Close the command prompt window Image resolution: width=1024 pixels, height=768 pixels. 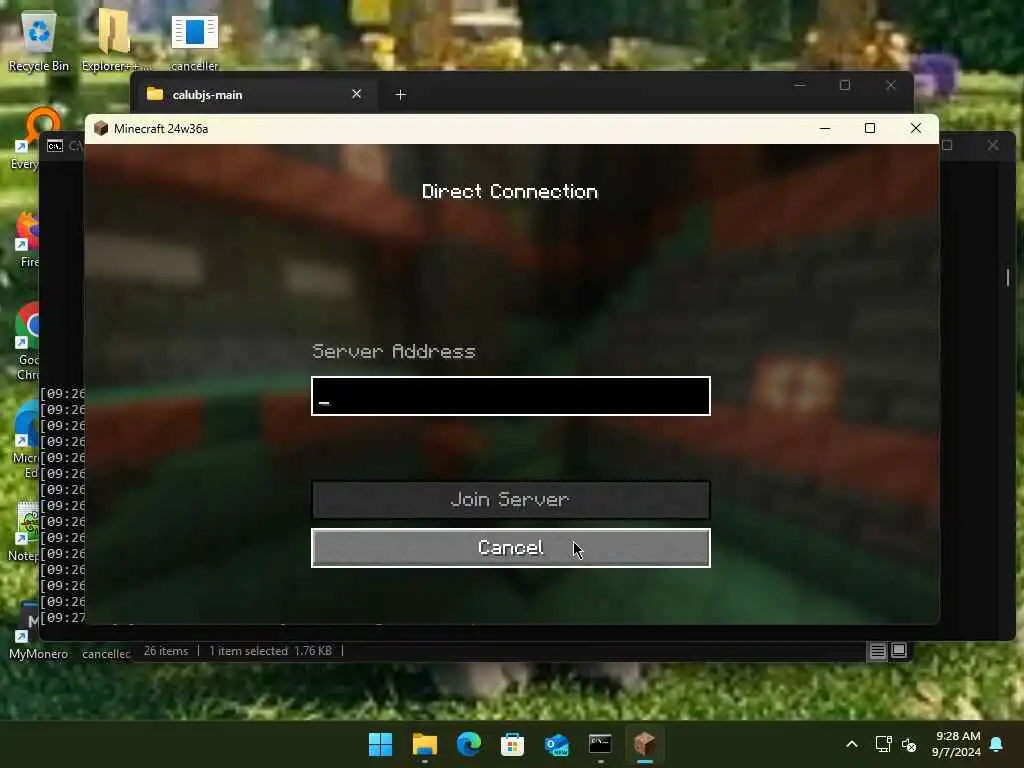pos(993,145)
